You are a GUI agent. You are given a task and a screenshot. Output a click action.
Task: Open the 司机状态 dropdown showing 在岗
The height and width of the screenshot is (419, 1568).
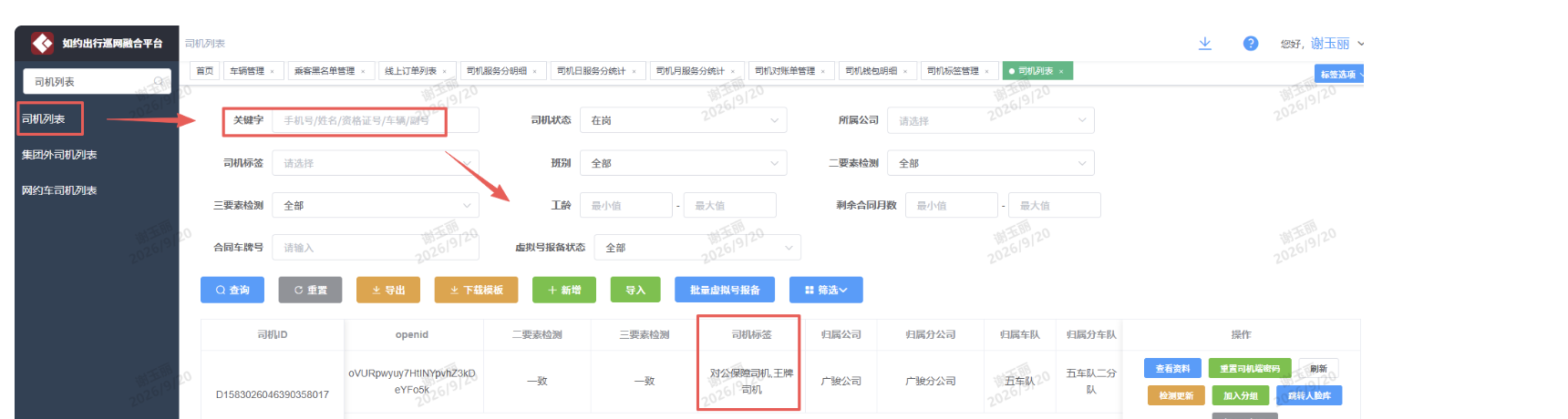[685, 120]
